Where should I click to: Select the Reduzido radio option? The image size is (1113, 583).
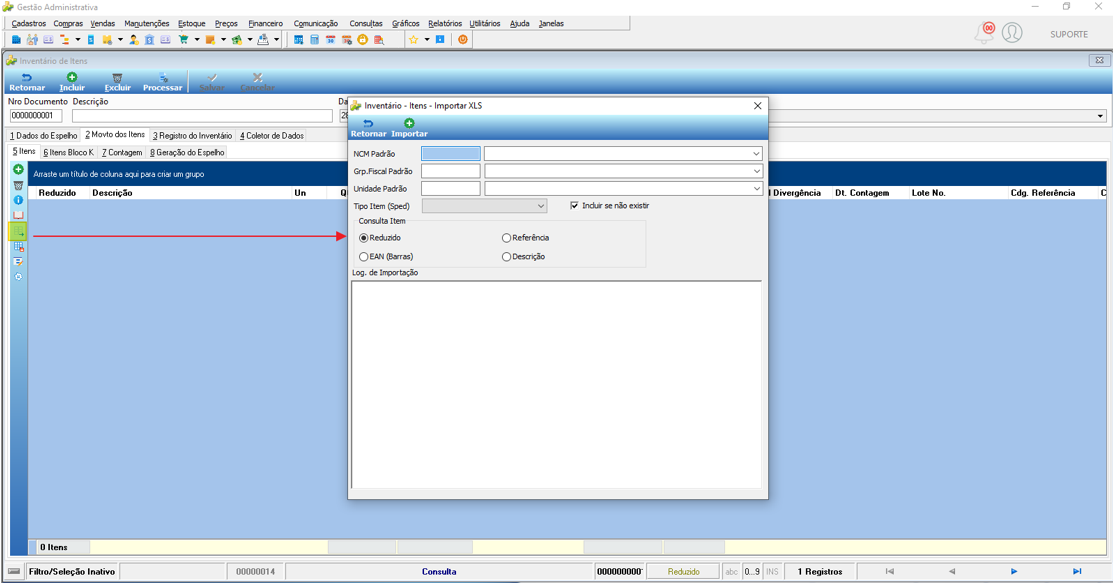363,238
